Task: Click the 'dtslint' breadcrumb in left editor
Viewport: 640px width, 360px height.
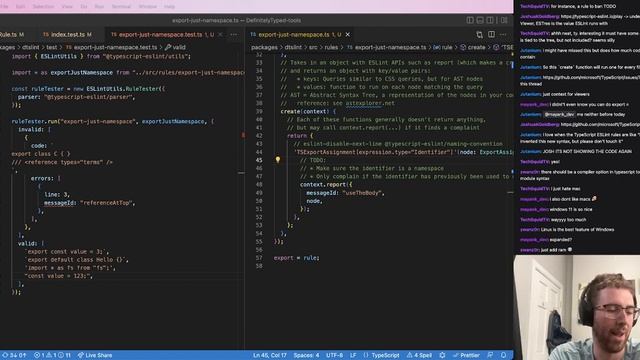Action: click(31, 47)
